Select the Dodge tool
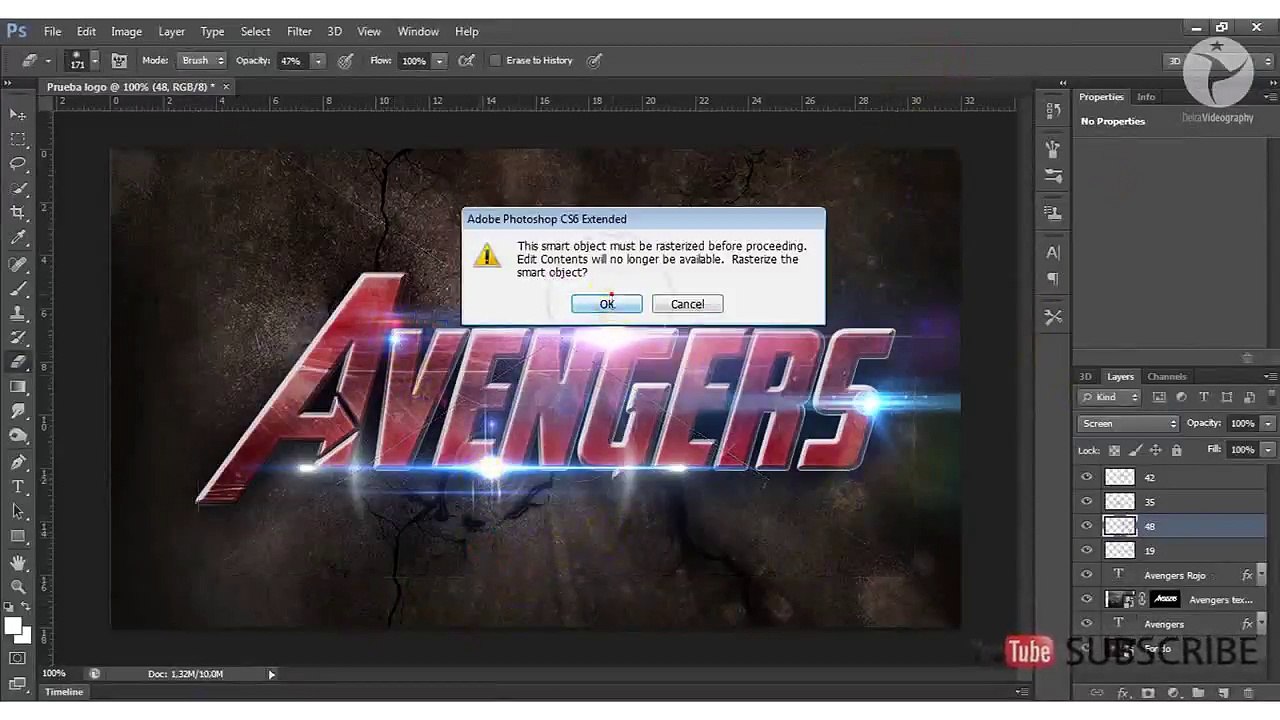Screen dimensions: 1280x720 tap(18, 436)
